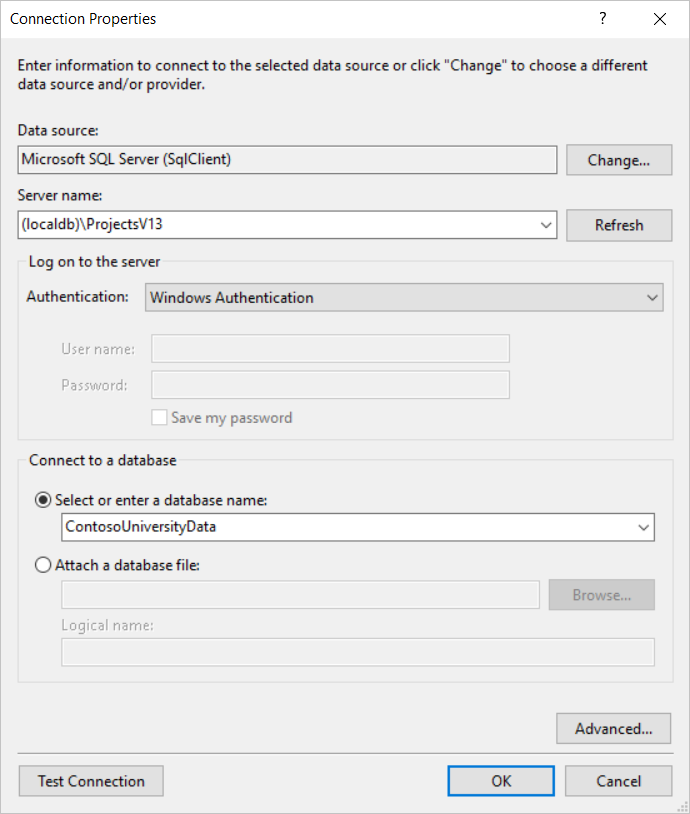Expand the database name dropdown arrow
Viewport: 690px width, 814px height.
coord(643,527)
